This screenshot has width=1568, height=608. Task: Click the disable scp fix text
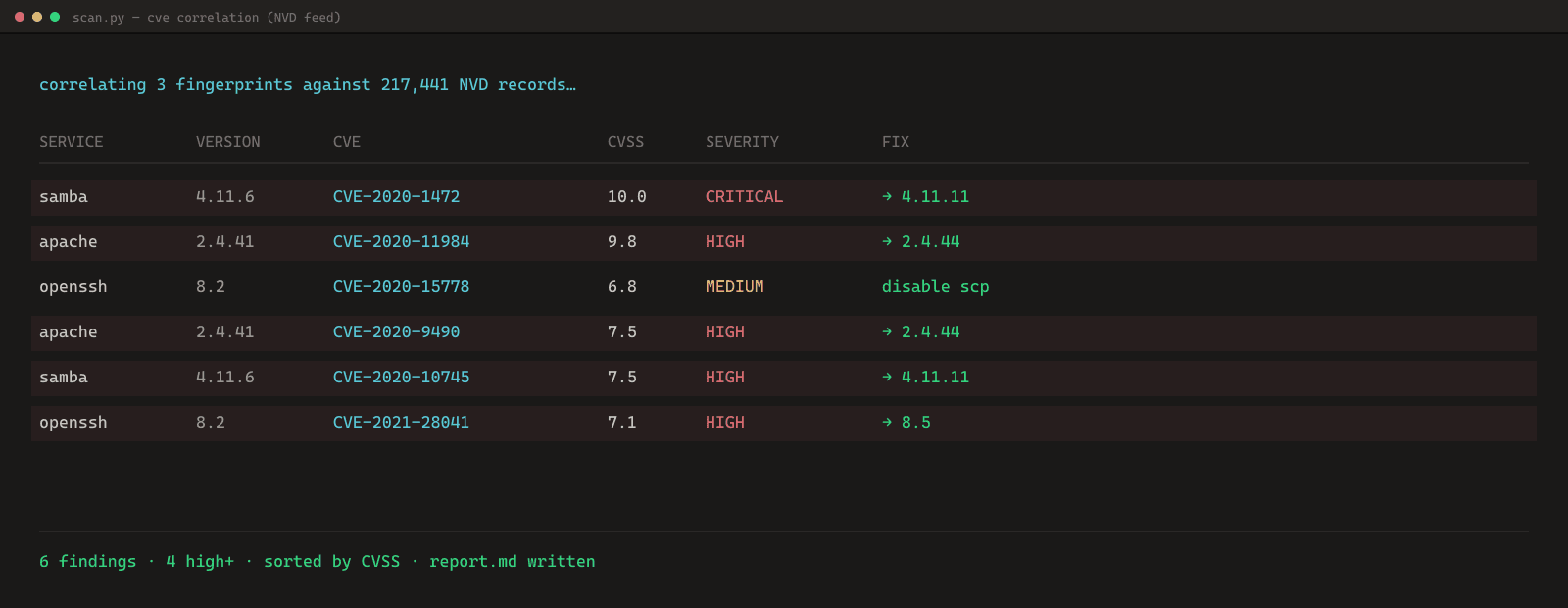click(x=936, y=287)
